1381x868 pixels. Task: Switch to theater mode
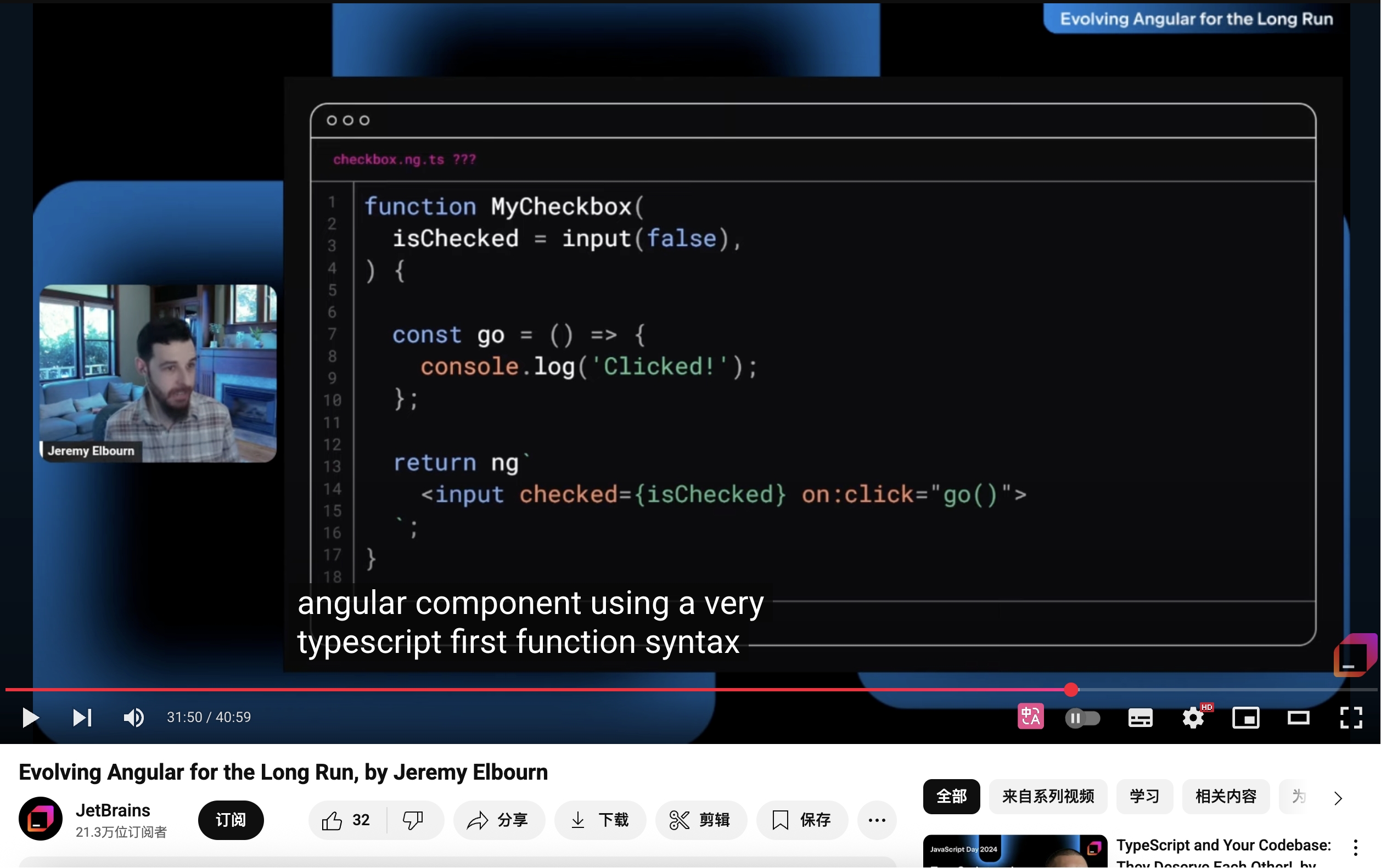(x=1299, y=718)
